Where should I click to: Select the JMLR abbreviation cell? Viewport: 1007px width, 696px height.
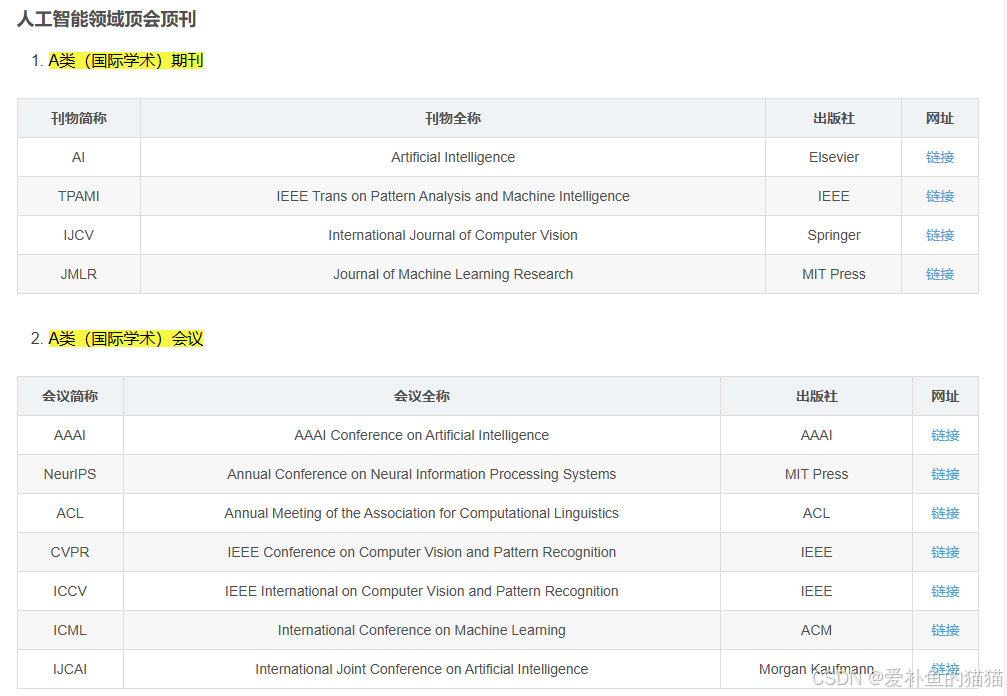click(78, 274)
